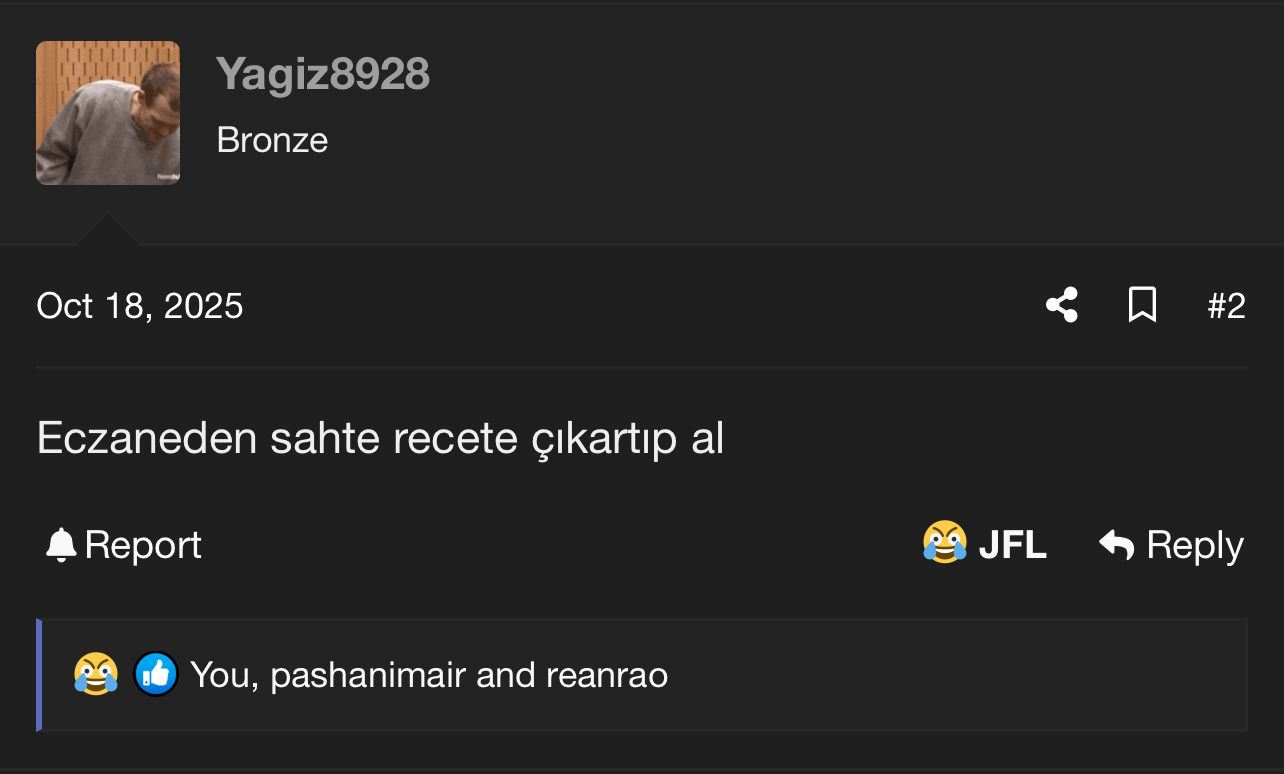
Task: Click the laughing reaction emoji in reactions bar
Action: pyautogui.click(x=96, y=674)
